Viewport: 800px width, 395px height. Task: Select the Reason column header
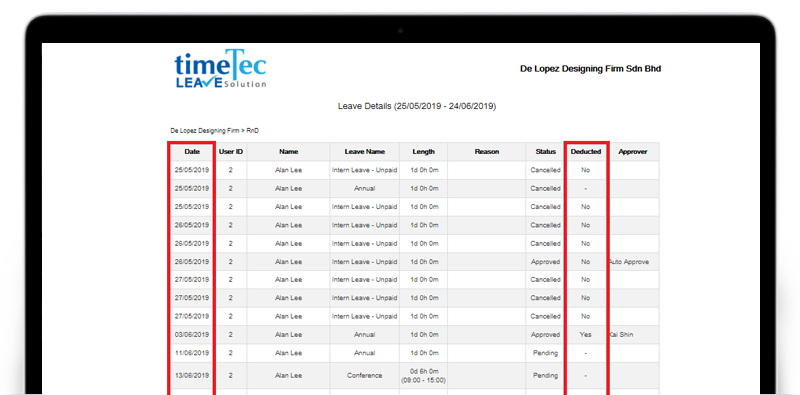487,152
